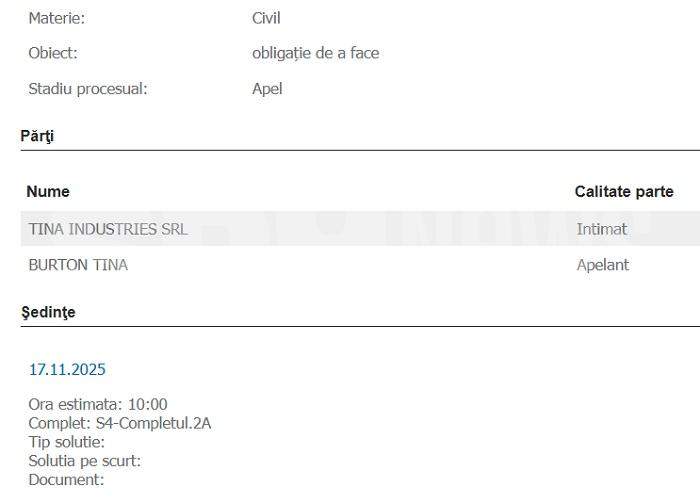Click the Stadiu procesual label
700x503 pixels.
pyautogui.click(x=88, y=89)
